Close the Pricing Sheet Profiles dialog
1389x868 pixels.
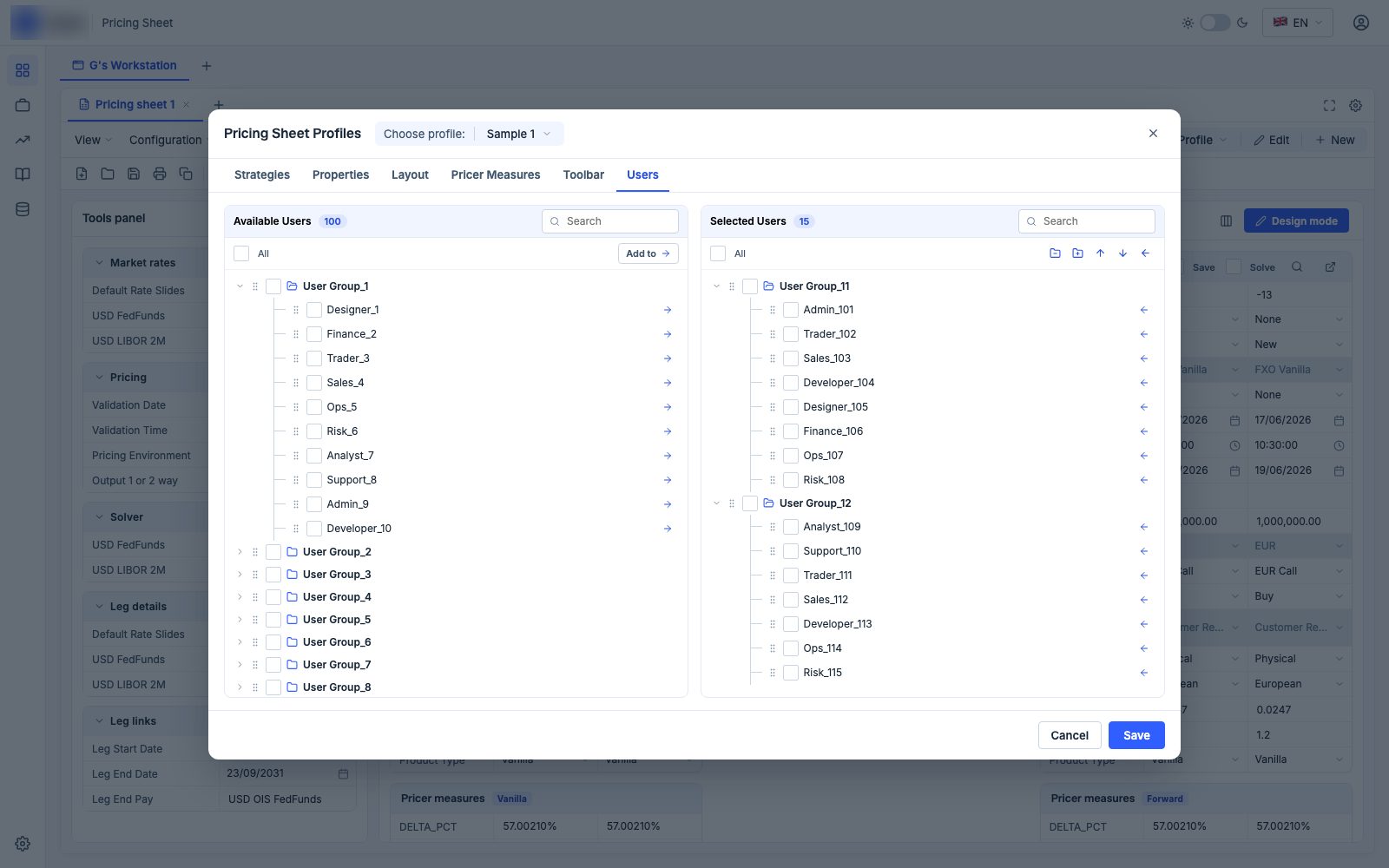pyautogui.click(x=1153, y=134)
